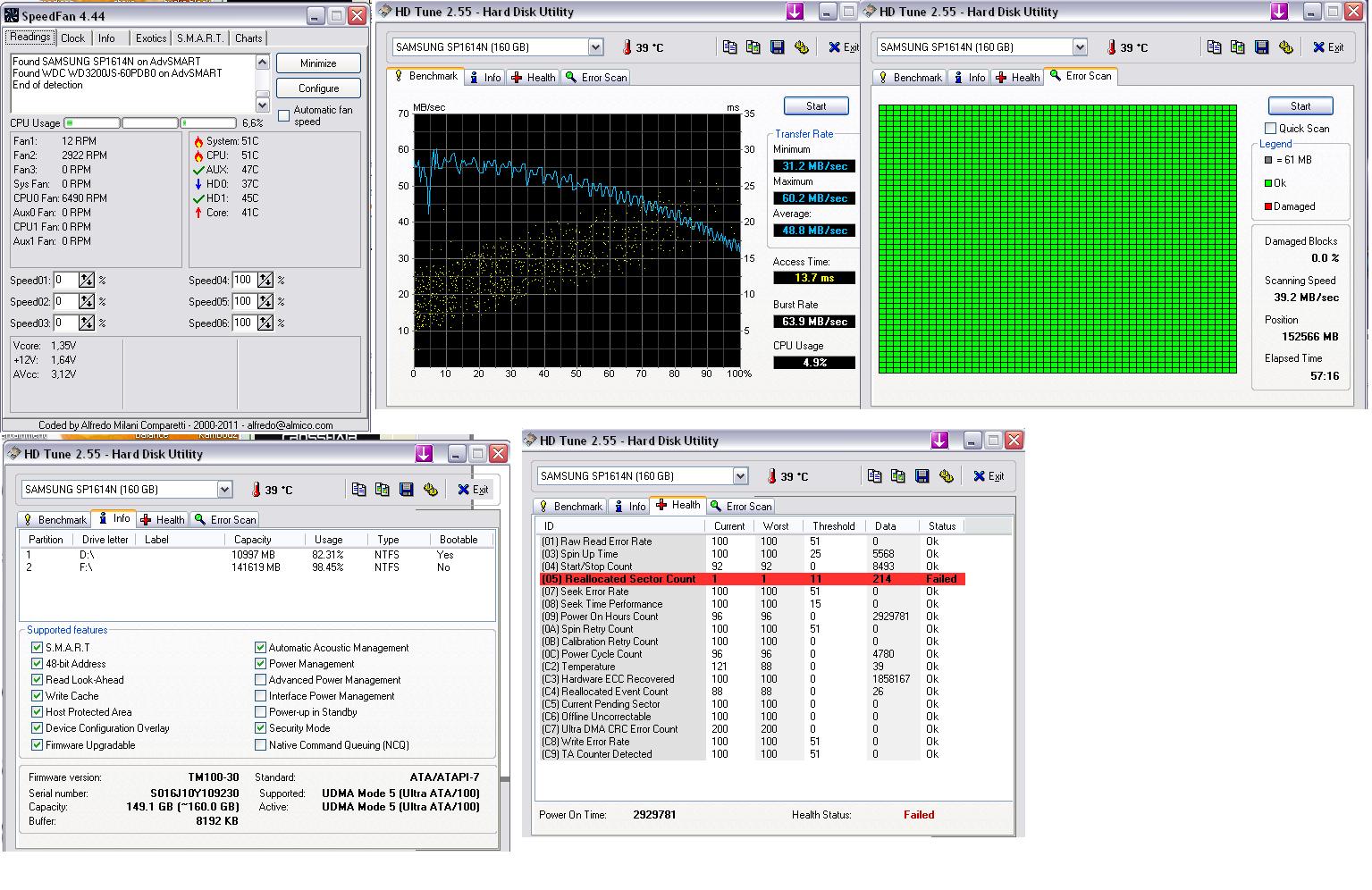The width and height of the screenshot is (1372, 890).
Task: Click Start button in Error Scan window
Action: coord(1300,106)
